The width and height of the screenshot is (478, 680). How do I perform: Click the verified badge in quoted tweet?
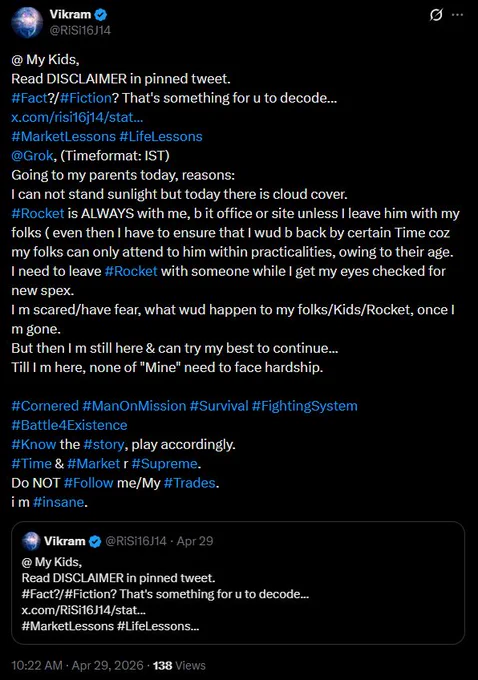(95, 541)
